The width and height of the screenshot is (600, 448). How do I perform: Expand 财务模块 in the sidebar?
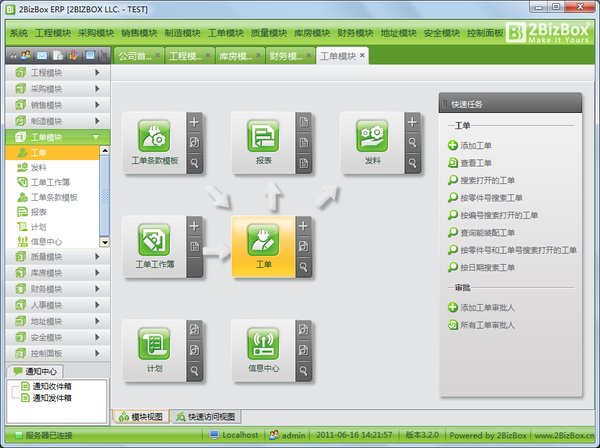click(58, 289)
